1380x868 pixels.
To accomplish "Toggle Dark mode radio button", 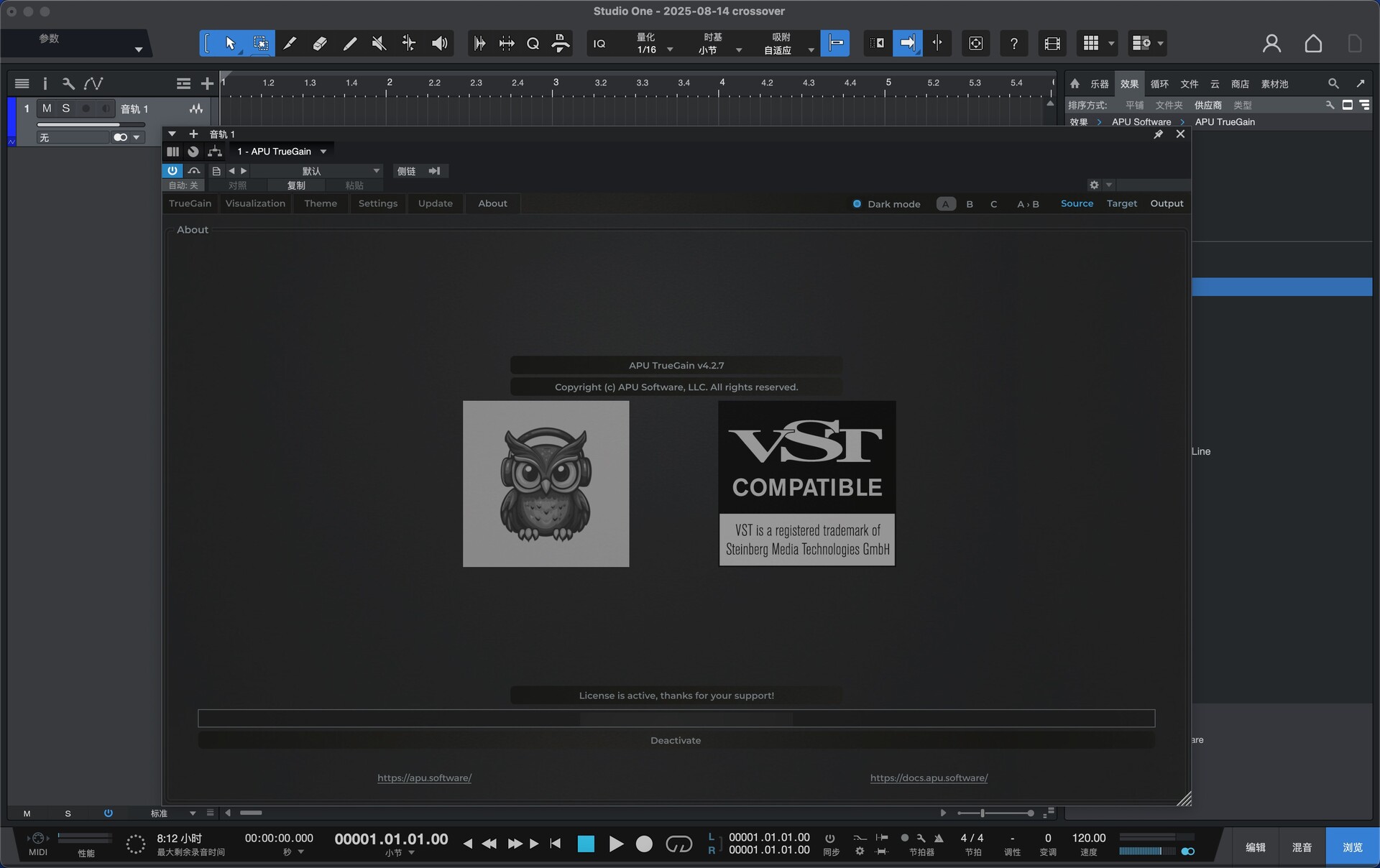I will click(857, 204).
